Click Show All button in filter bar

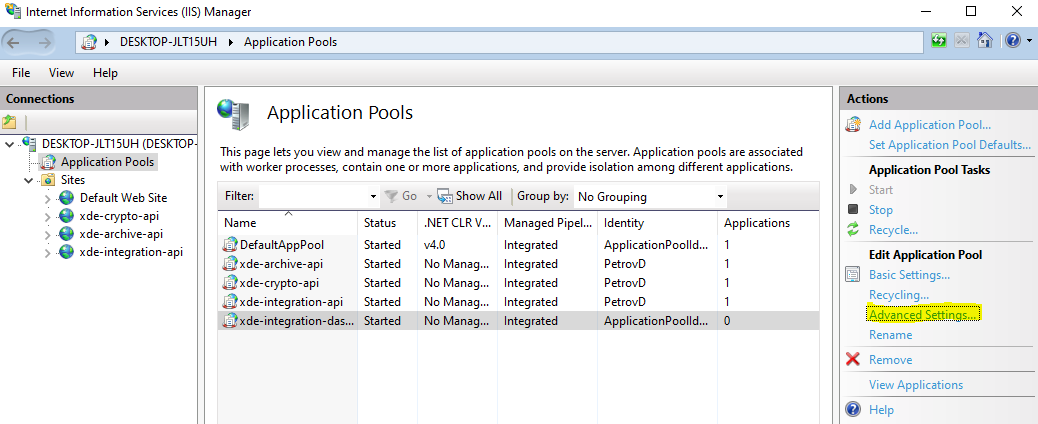coord(470,196)
